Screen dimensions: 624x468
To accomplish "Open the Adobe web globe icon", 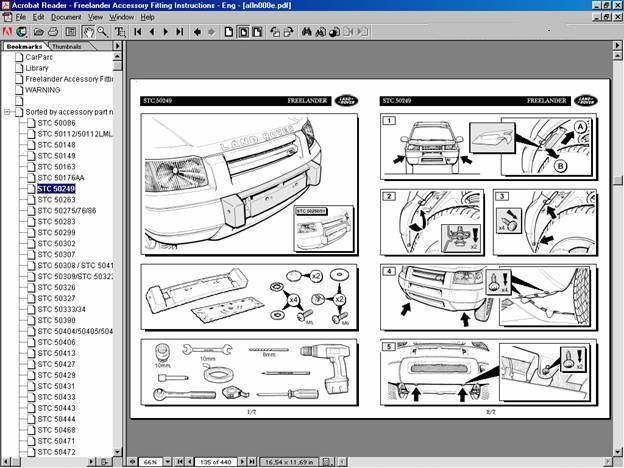I will (21, 32).
